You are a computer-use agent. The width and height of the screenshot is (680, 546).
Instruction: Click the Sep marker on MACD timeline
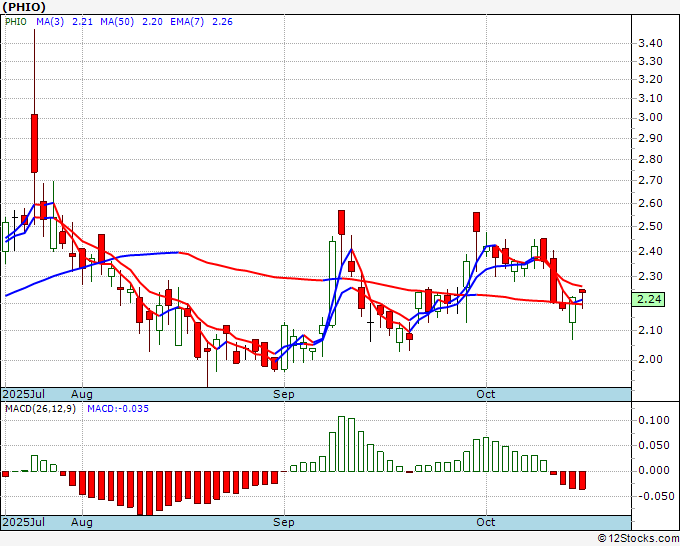tap(284, 523)
